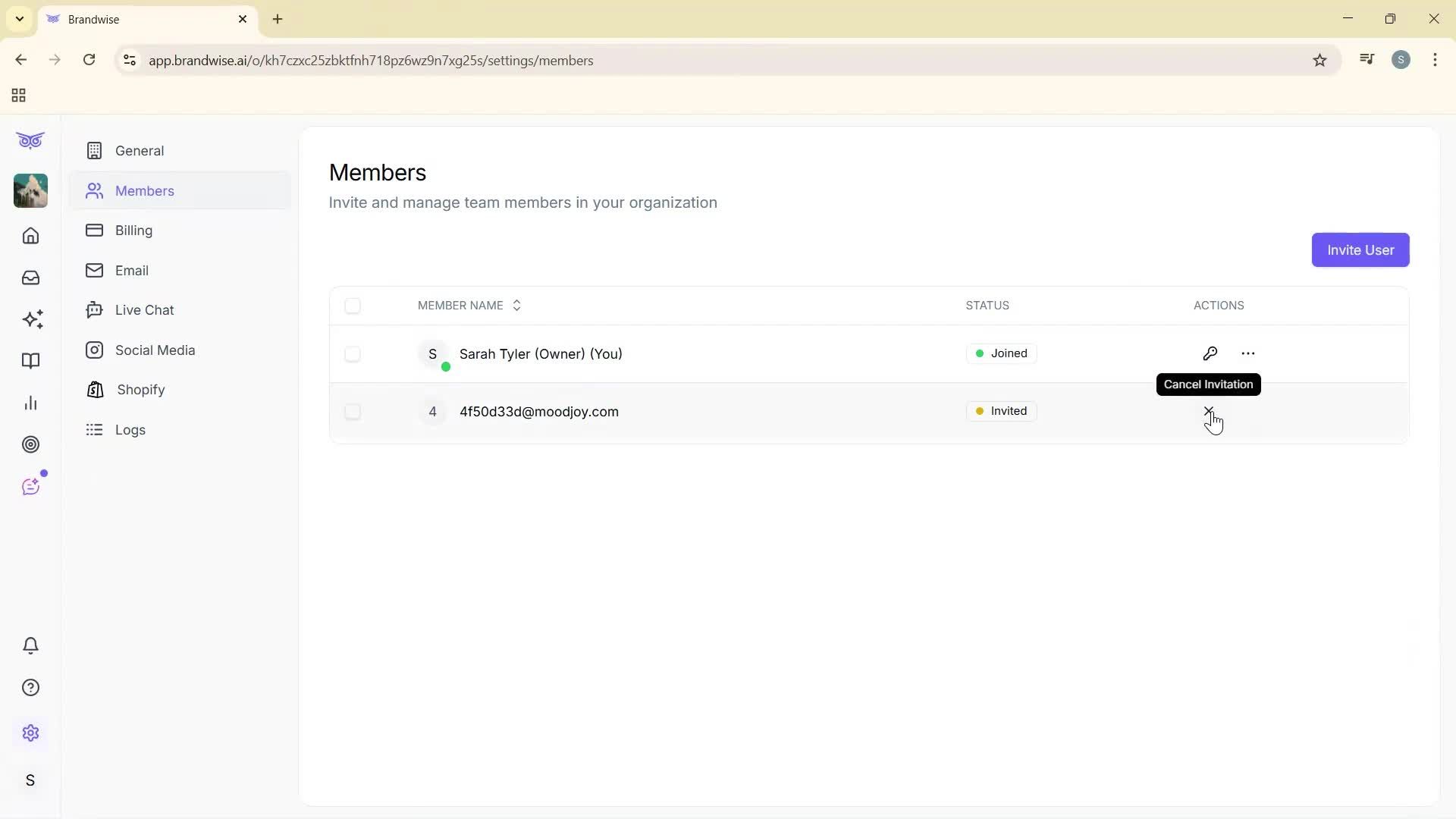Open Shopify settings page
1456x819 pixels.
pyautogui.click(x=140, y=390)
